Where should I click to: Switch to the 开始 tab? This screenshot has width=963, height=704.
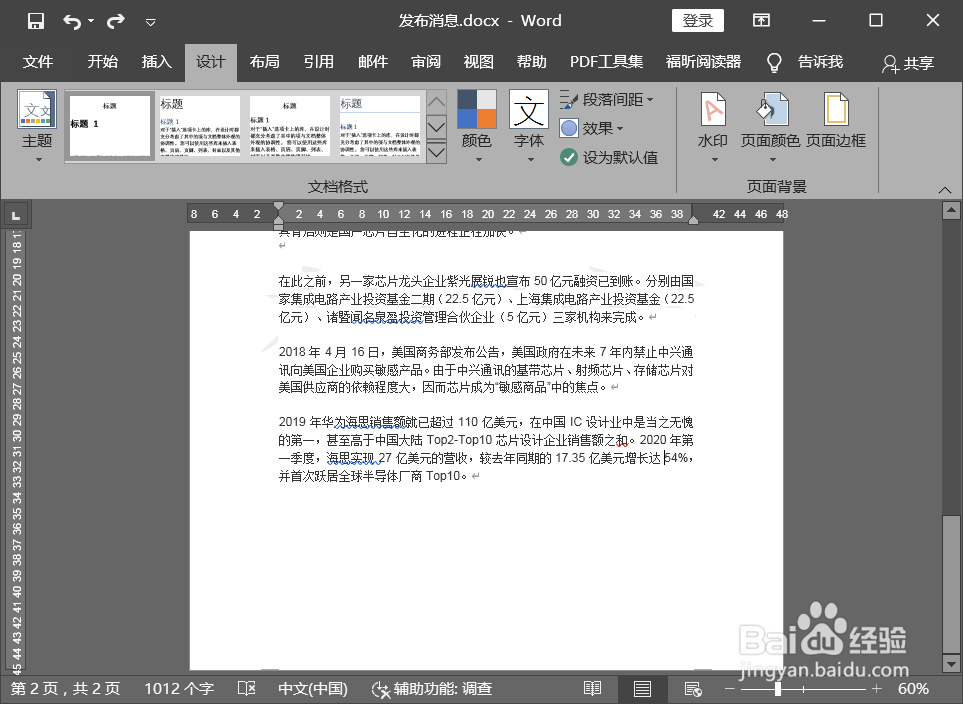tap(103, 62)
